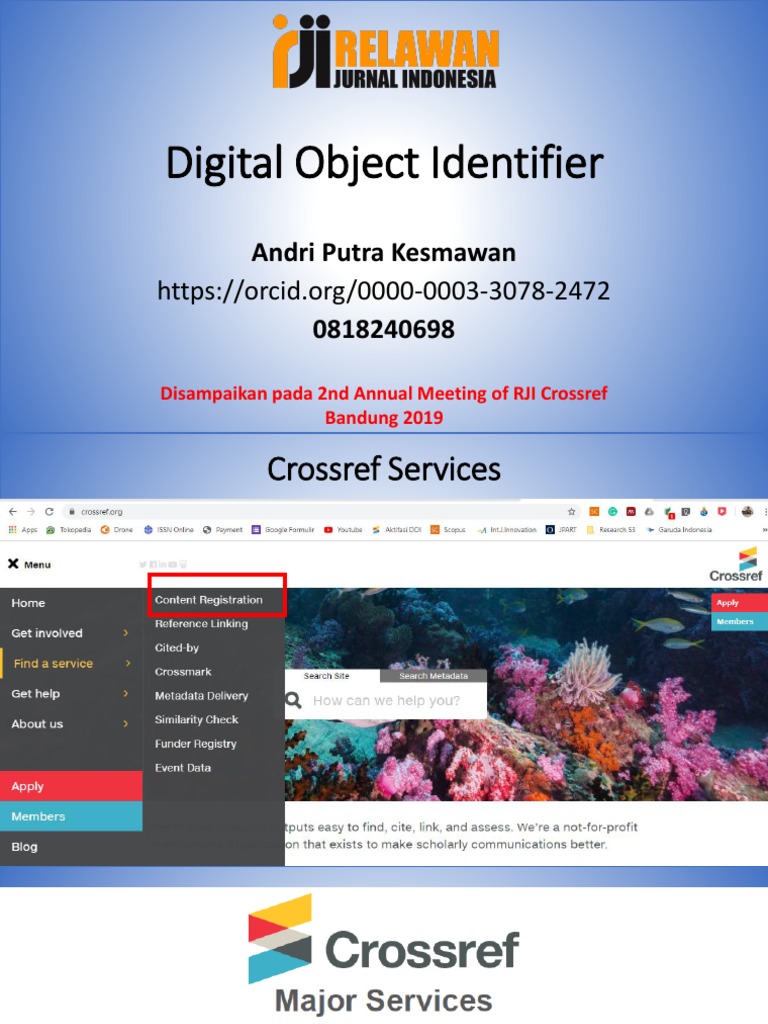The width and height of the screenshot is (768, 1024).
Task: Click the Relawan Jurnal Indonesia logo
Action: [385, 51]
